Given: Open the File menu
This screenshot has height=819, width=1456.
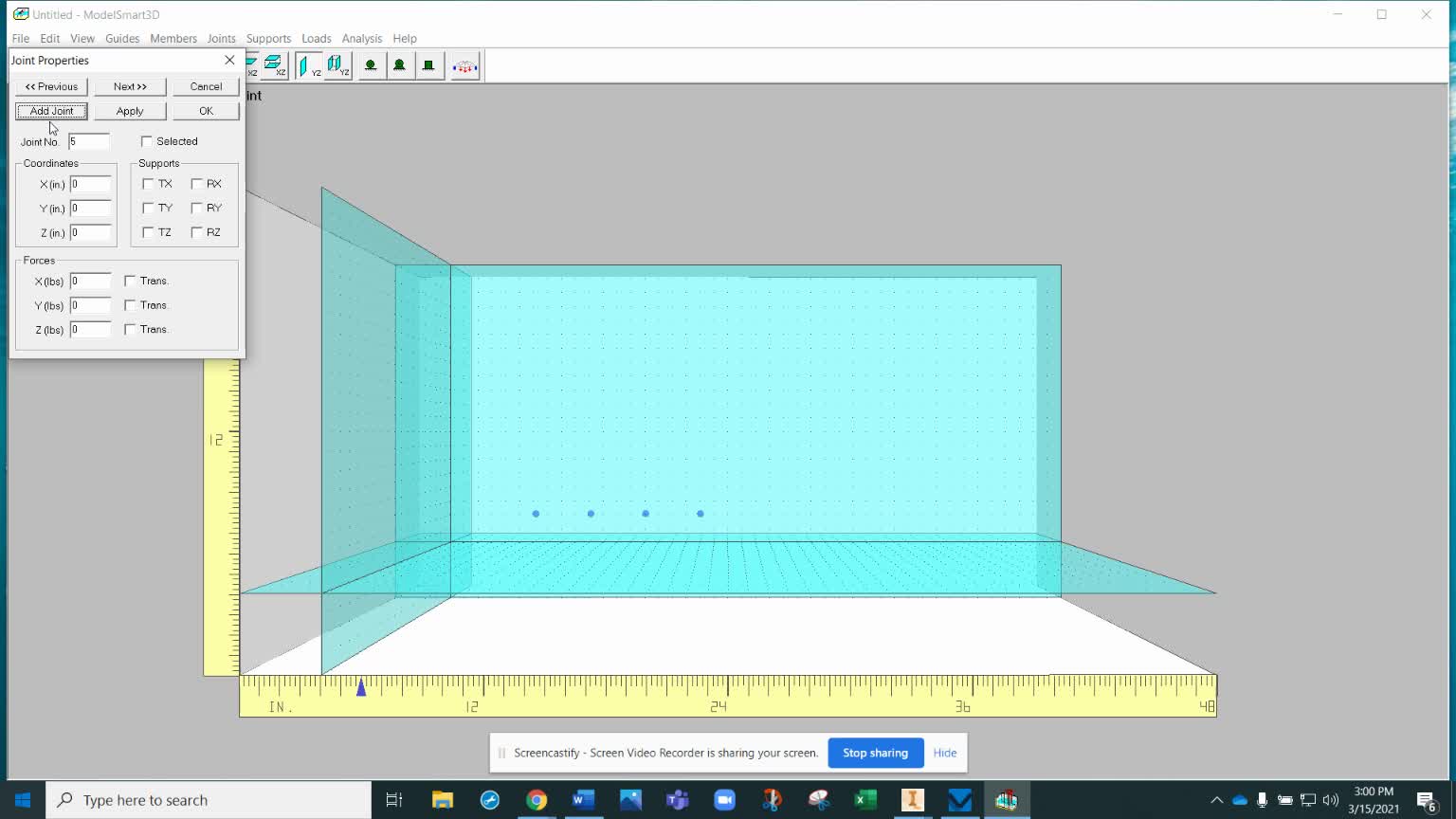Looking at the screenshot, I should [21, 38].
